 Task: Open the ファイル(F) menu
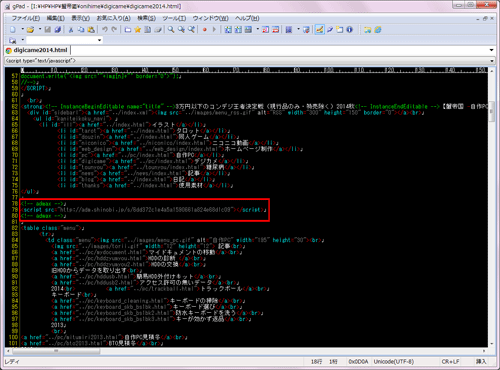coord(26,18)
